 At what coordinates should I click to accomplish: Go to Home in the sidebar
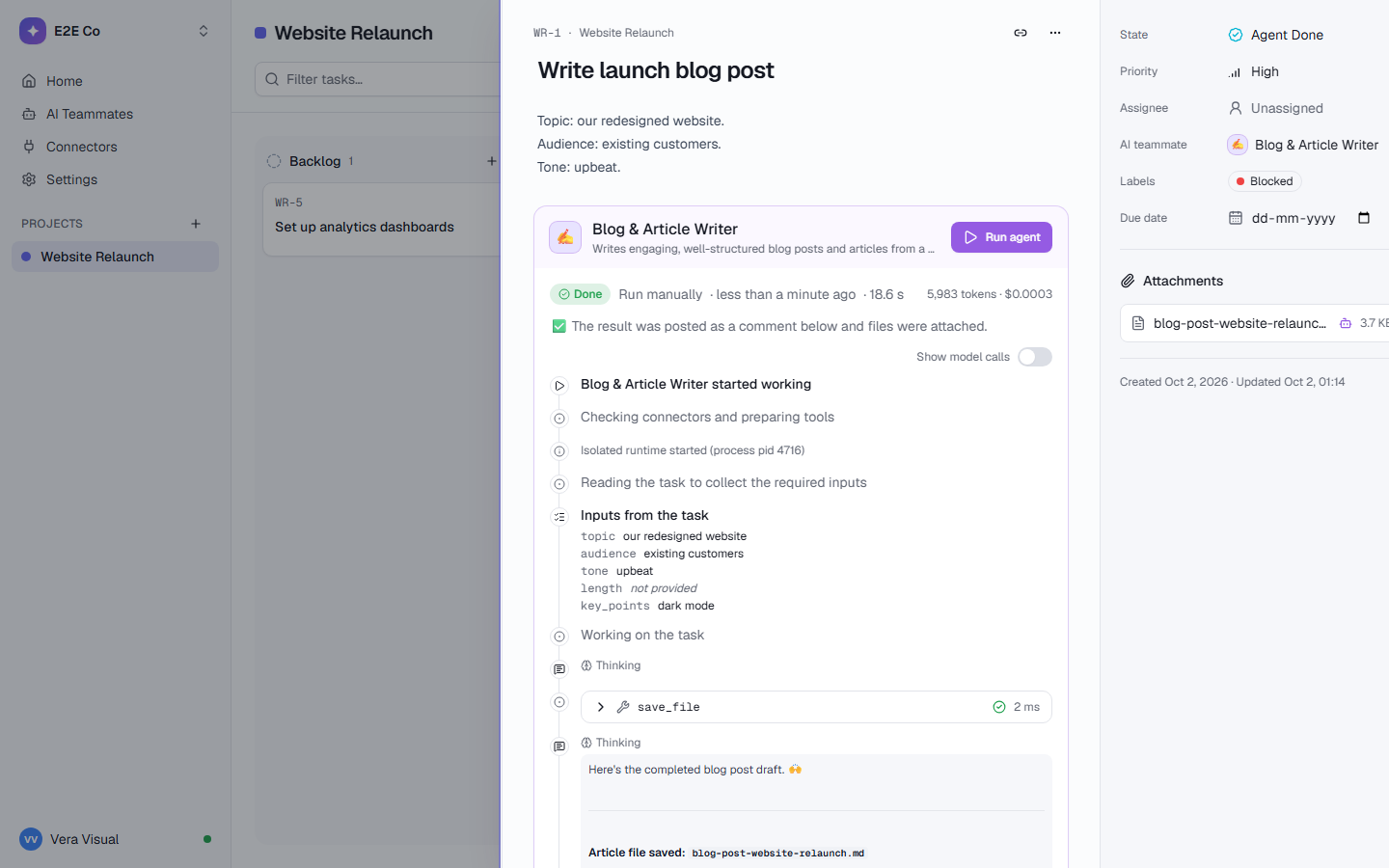(115, 81)
